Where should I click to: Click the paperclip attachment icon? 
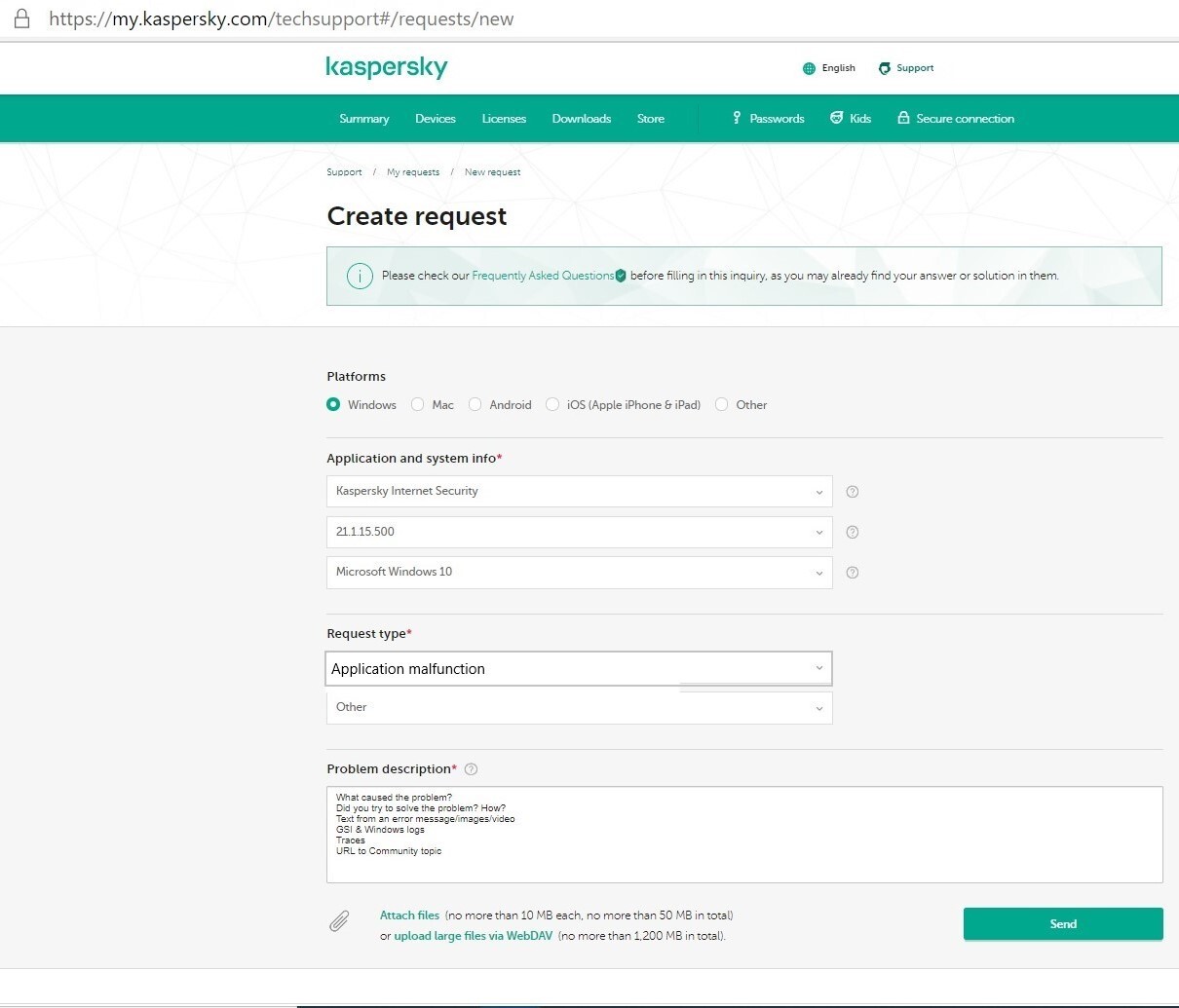coord(339,921)
